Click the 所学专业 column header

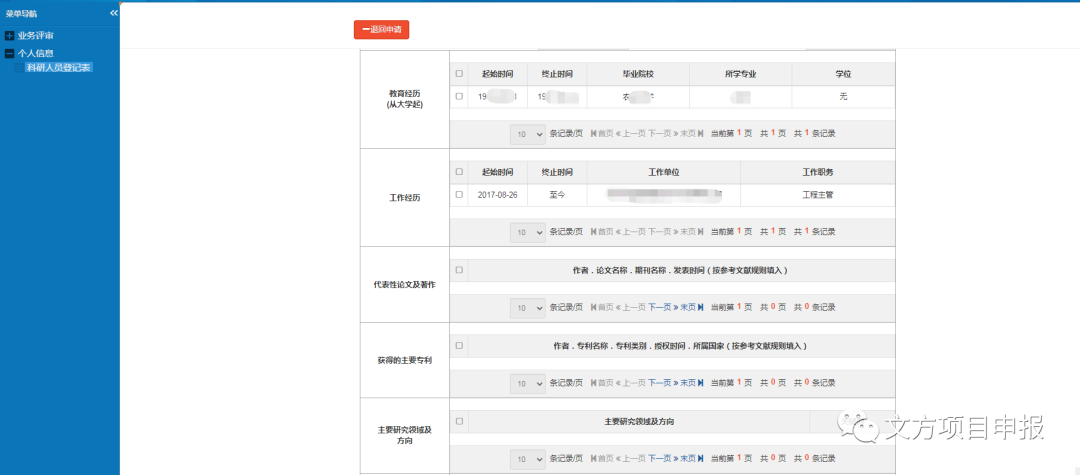(740, 74)
